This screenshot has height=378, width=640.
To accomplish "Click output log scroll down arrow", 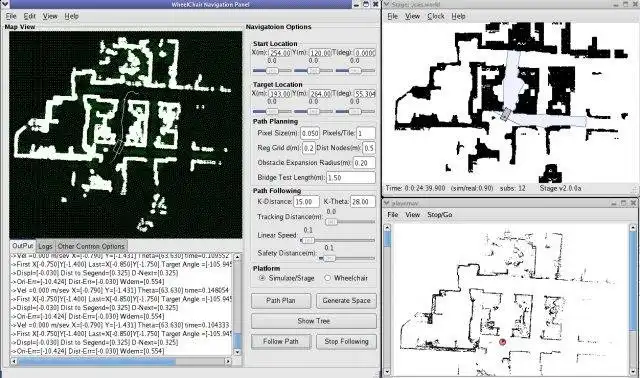I will coord(237,352).
